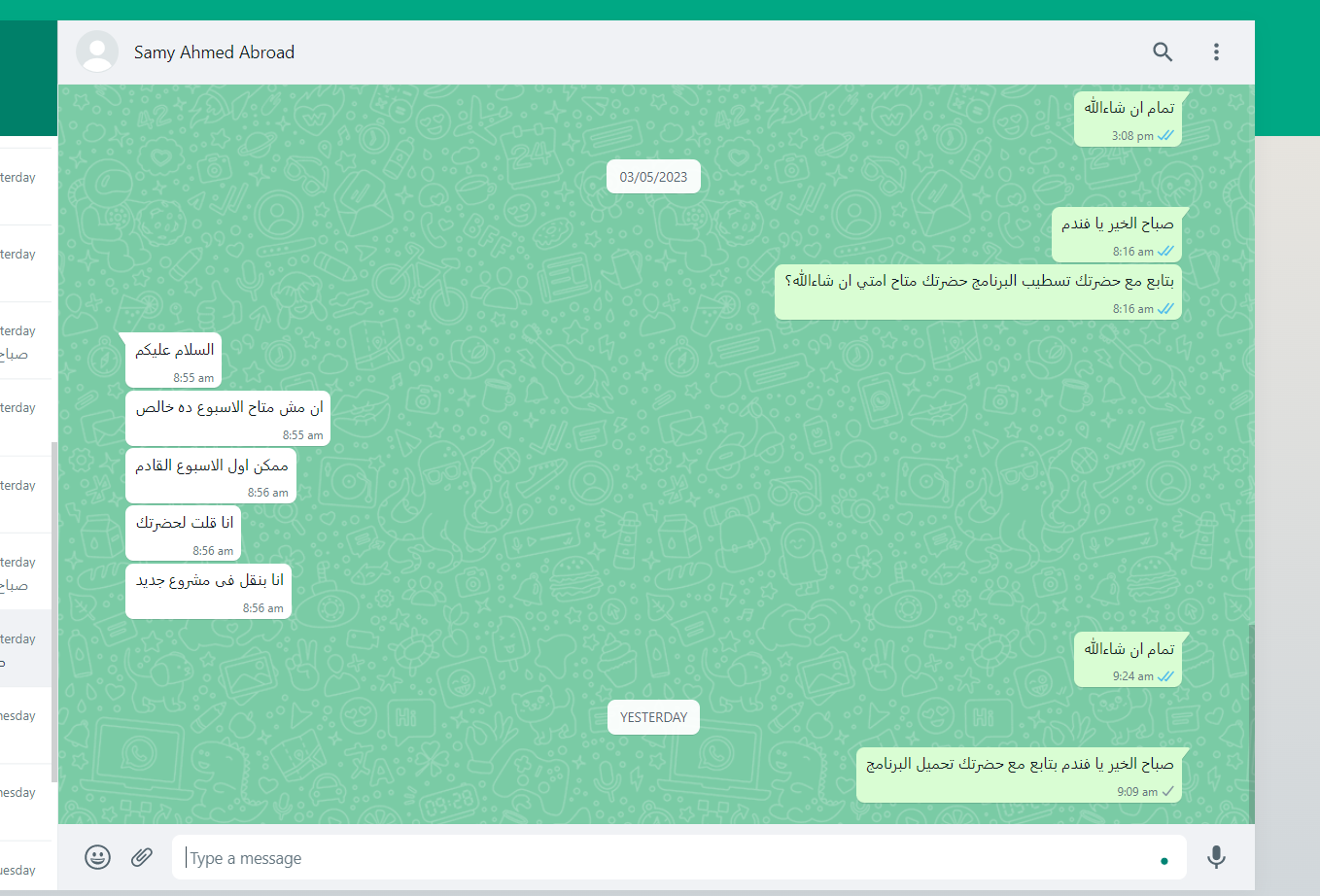Open the emoji picker

coord(97,857)
